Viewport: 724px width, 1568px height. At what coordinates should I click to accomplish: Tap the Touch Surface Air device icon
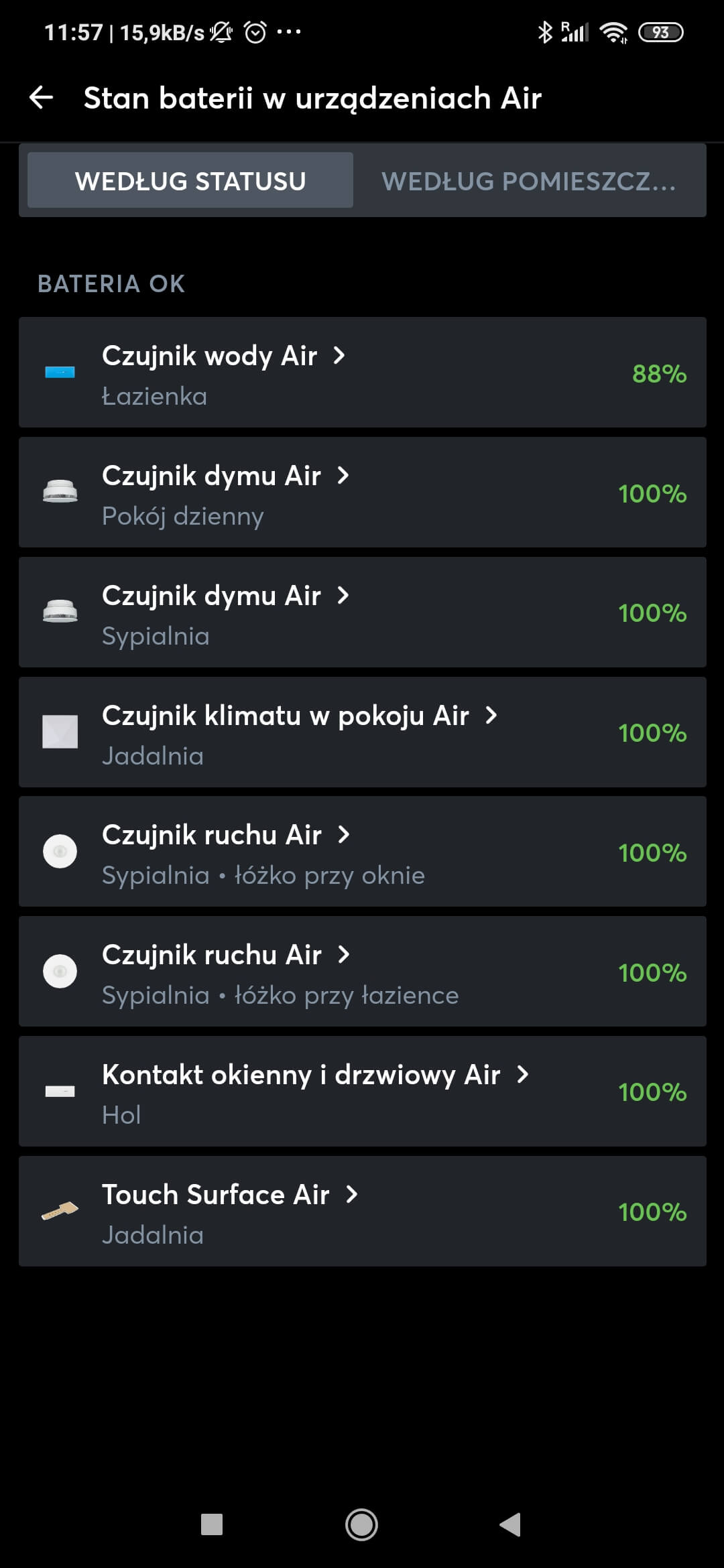tap(60, 1211)
